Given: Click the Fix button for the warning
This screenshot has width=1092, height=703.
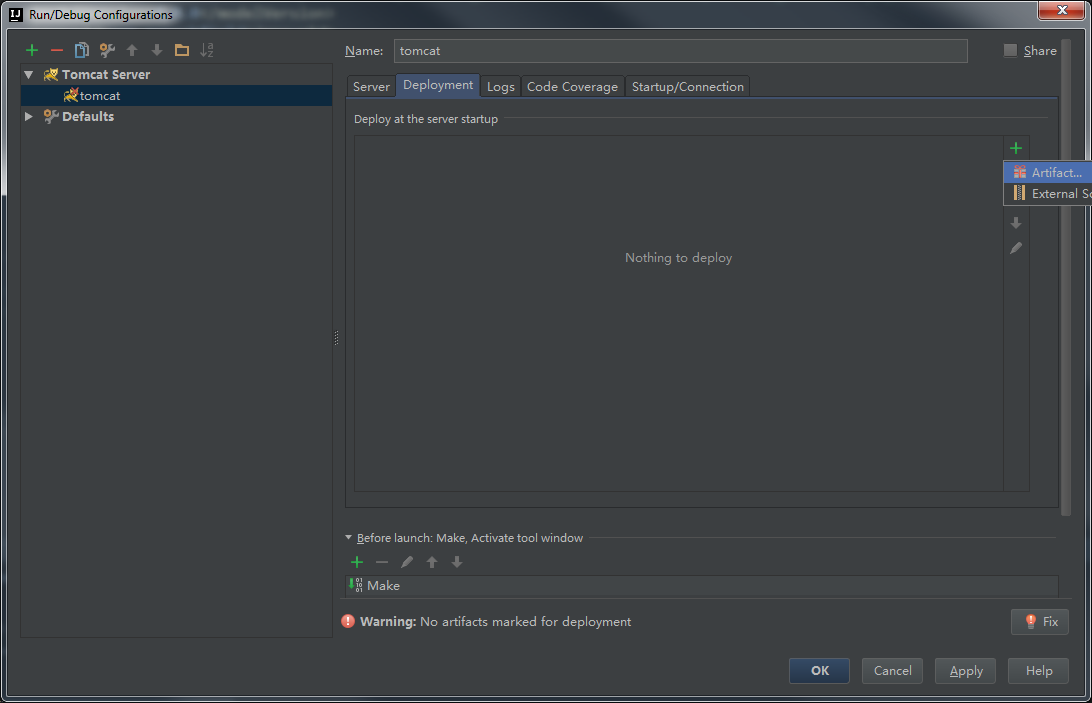Looking at the screenshot, I should coord(1040,621).
